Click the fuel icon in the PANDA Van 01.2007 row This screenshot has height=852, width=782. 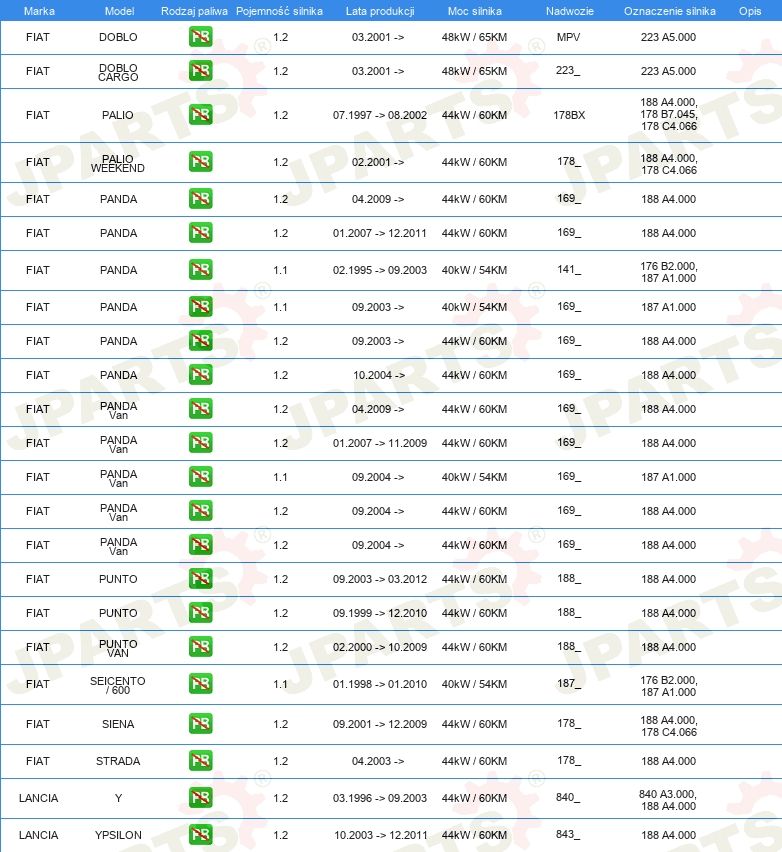tap(201, 443)
